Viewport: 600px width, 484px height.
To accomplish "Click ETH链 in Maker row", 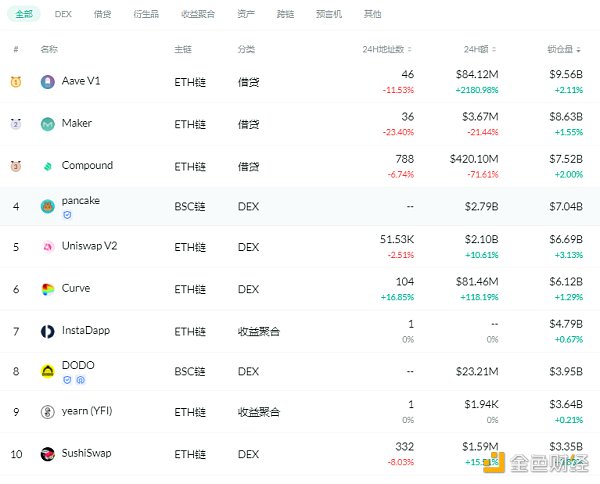I will tap(190, 124).
